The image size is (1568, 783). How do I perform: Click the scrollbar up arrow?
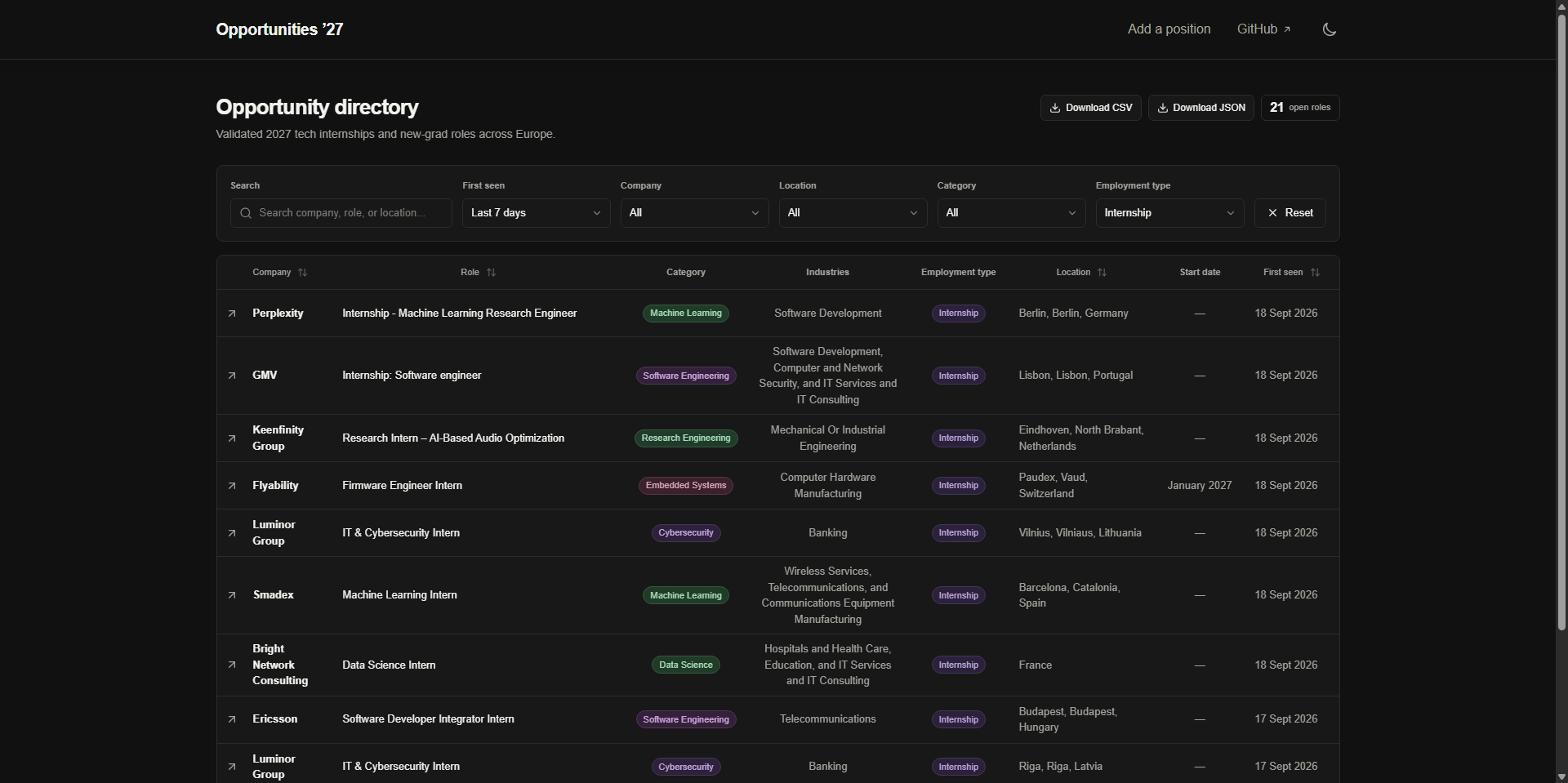[1561, 7]
